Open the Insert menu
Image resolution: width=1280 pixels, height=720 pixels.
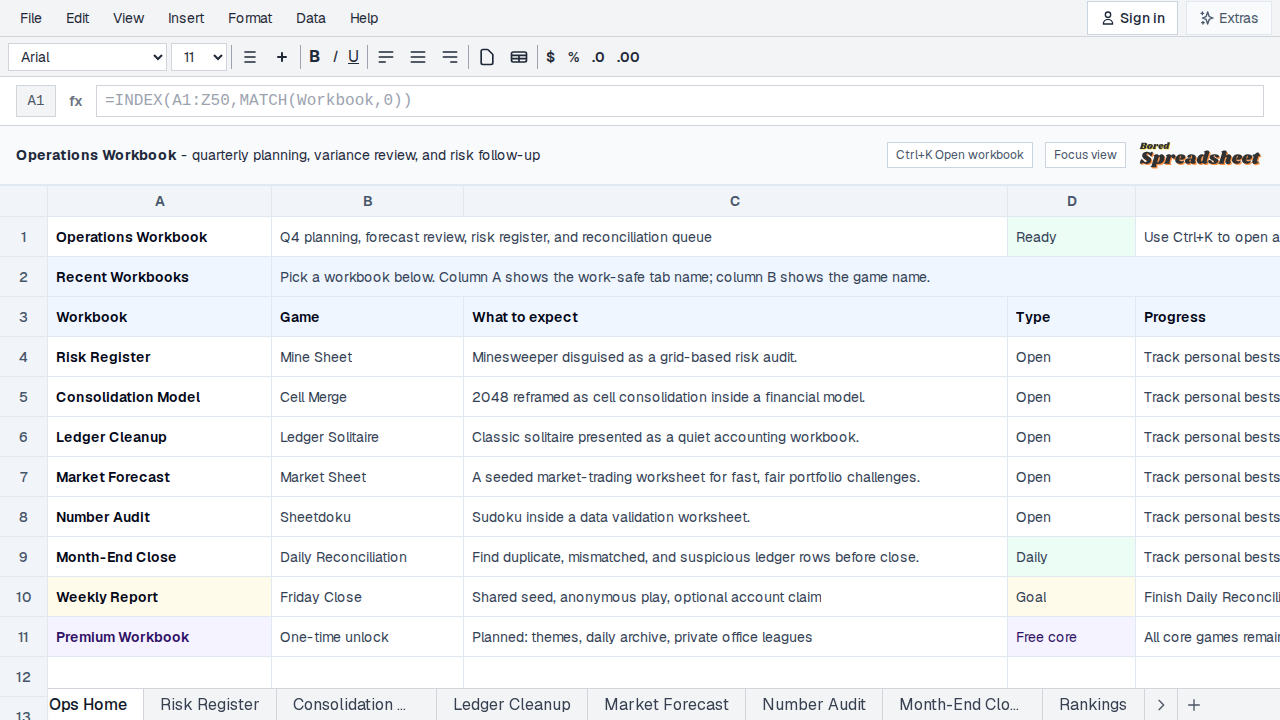186,18
